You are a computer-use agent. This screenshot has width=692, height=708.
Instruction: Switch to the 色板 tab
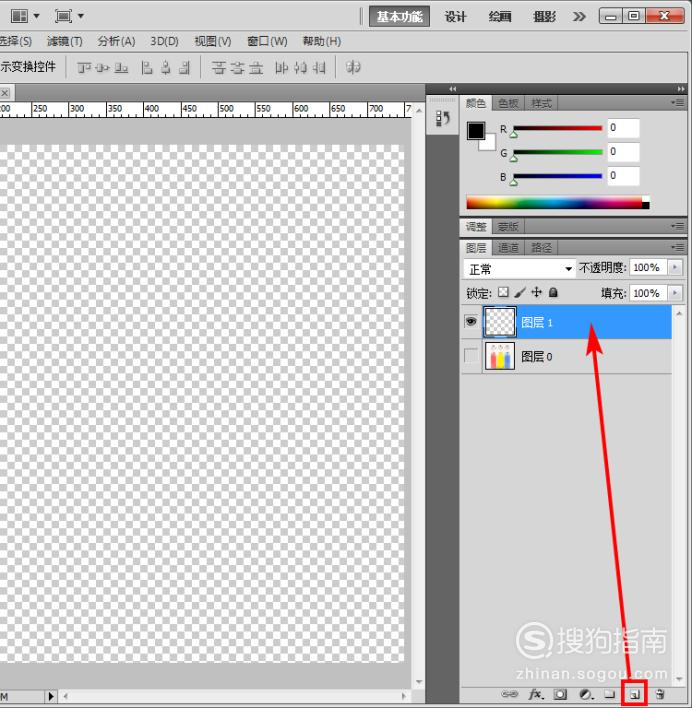pos(508,103)
